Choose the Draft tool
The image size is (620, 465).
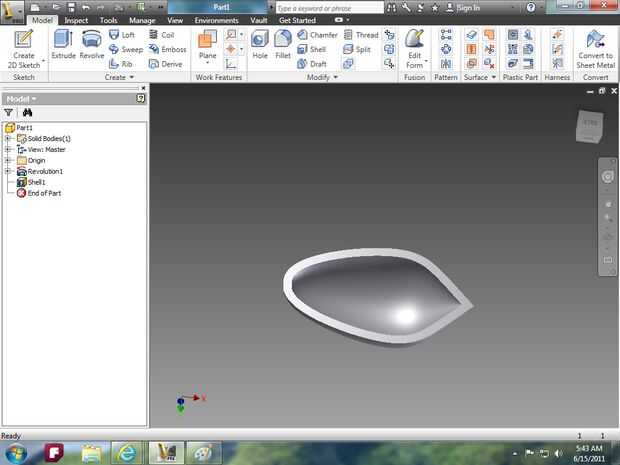[312, 64]
